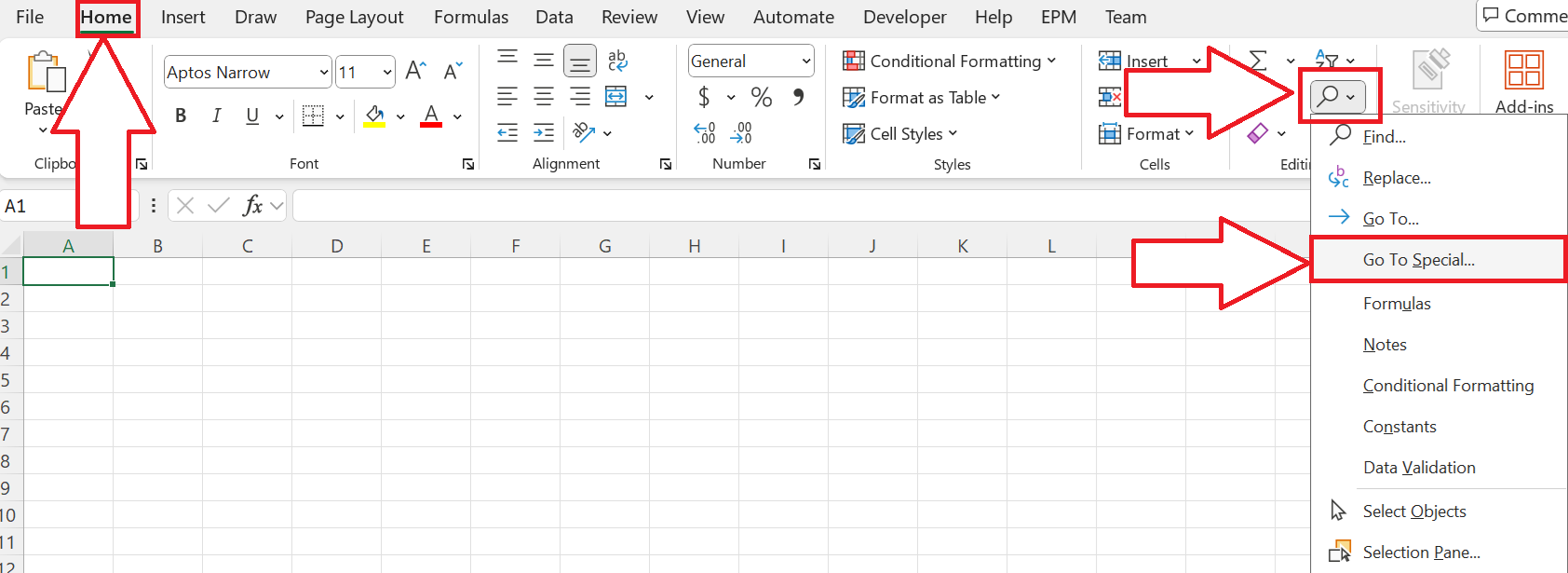1568x573 pixels.
Task: Open the Page Layout tab
Action: [x=355, y=17]
